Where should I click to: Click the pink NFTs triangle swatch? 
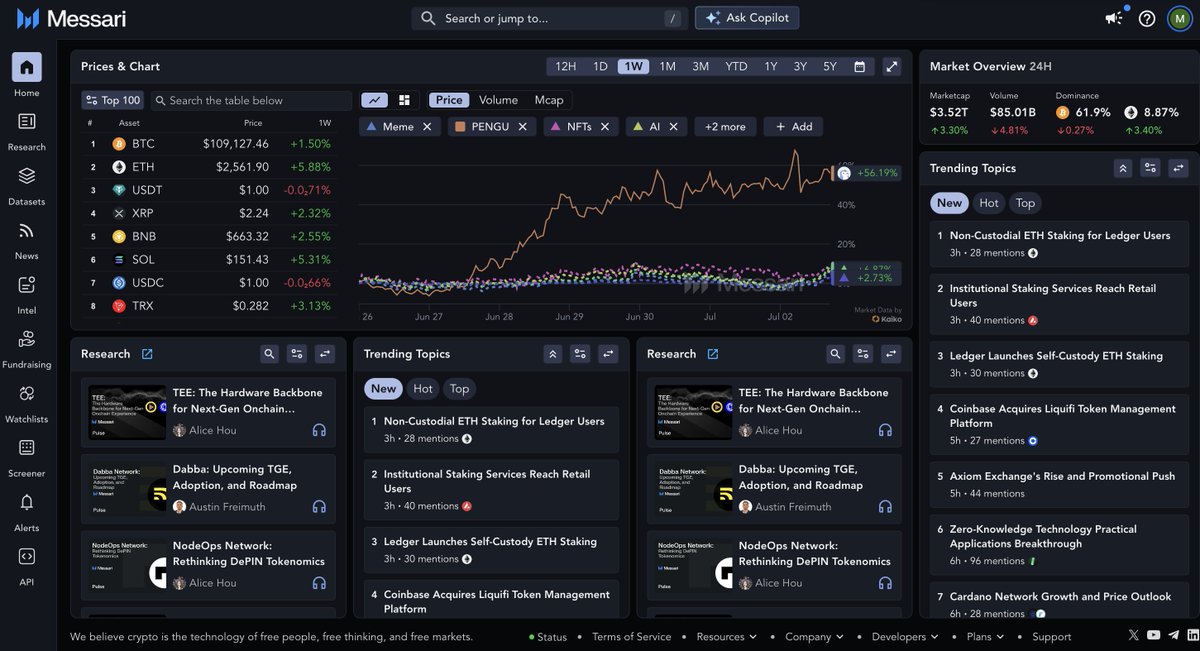[x=555, y=127]
